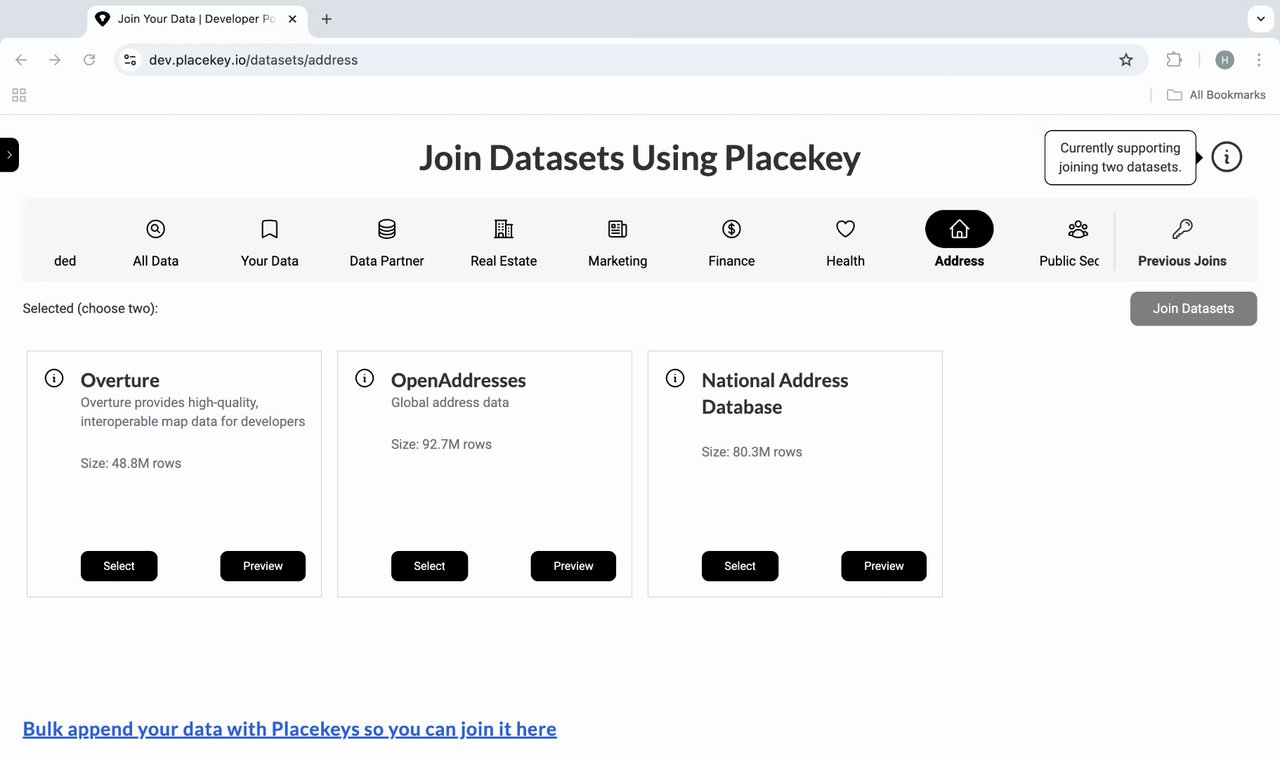Expand the left sidebar chevron
This screenshot has width=1280, height=759.
9,155
